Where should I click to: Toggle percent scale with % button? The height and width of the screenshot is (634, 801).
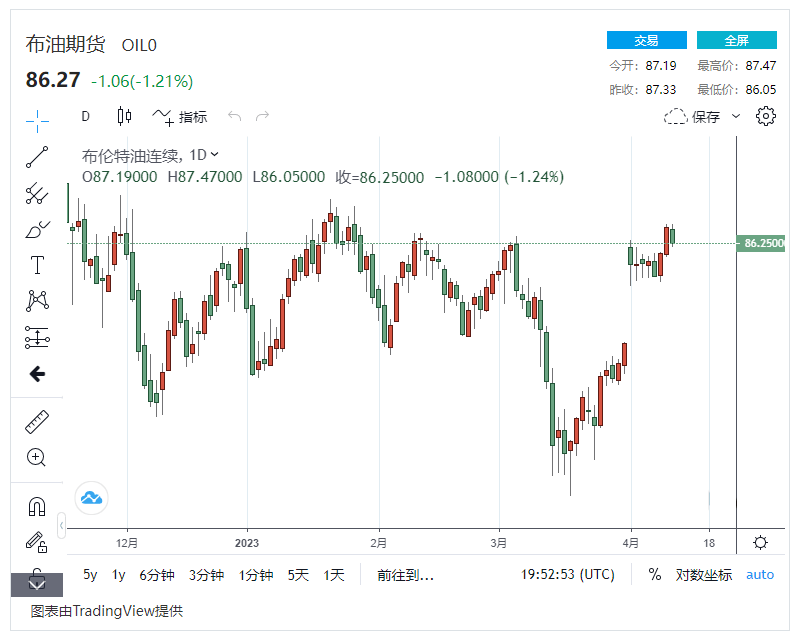tap(655, 575)
